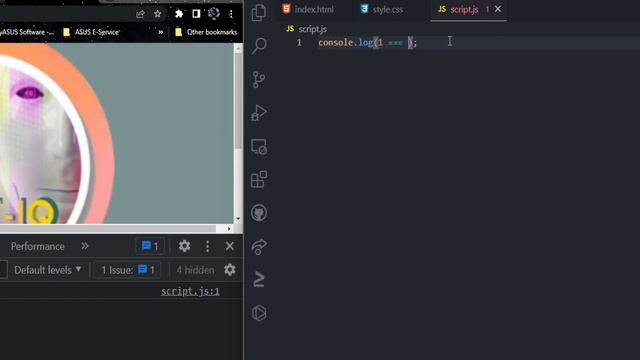Screen dimensions: 640x360
Task: Switch to DevTools Performance tab
Action: click(38, 246)
